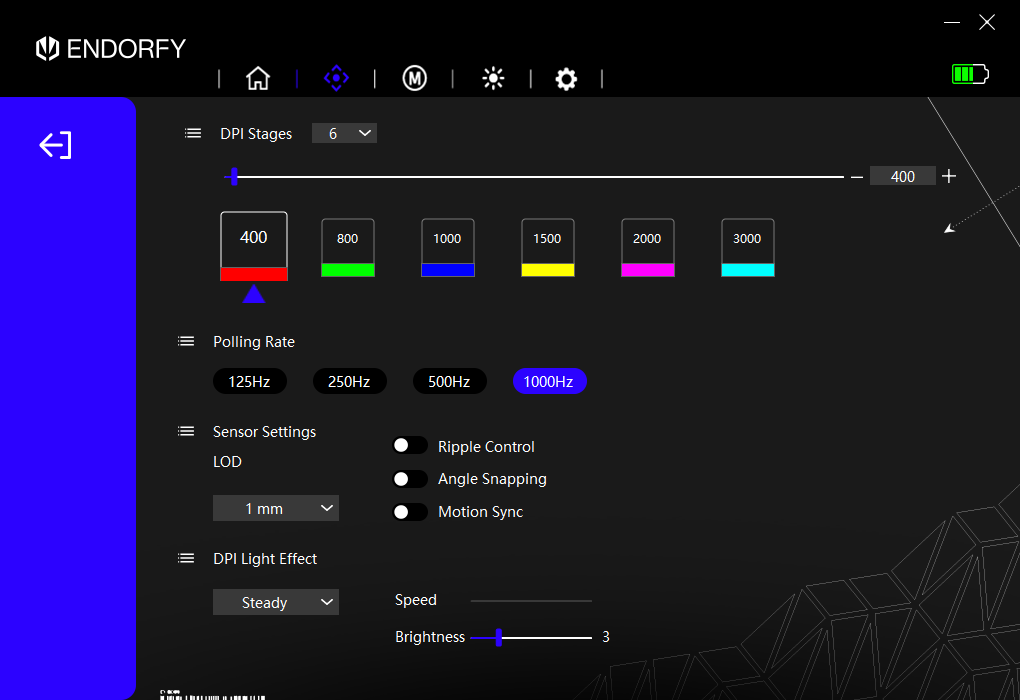Click the back arrow in sidebar

coord(56,145)
